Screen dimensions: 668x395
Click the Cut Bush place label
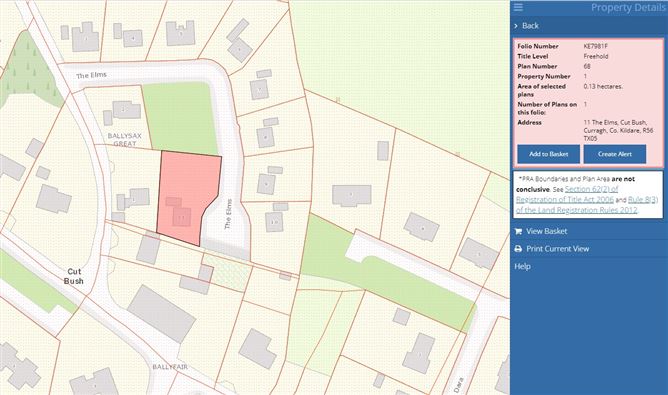74,276
